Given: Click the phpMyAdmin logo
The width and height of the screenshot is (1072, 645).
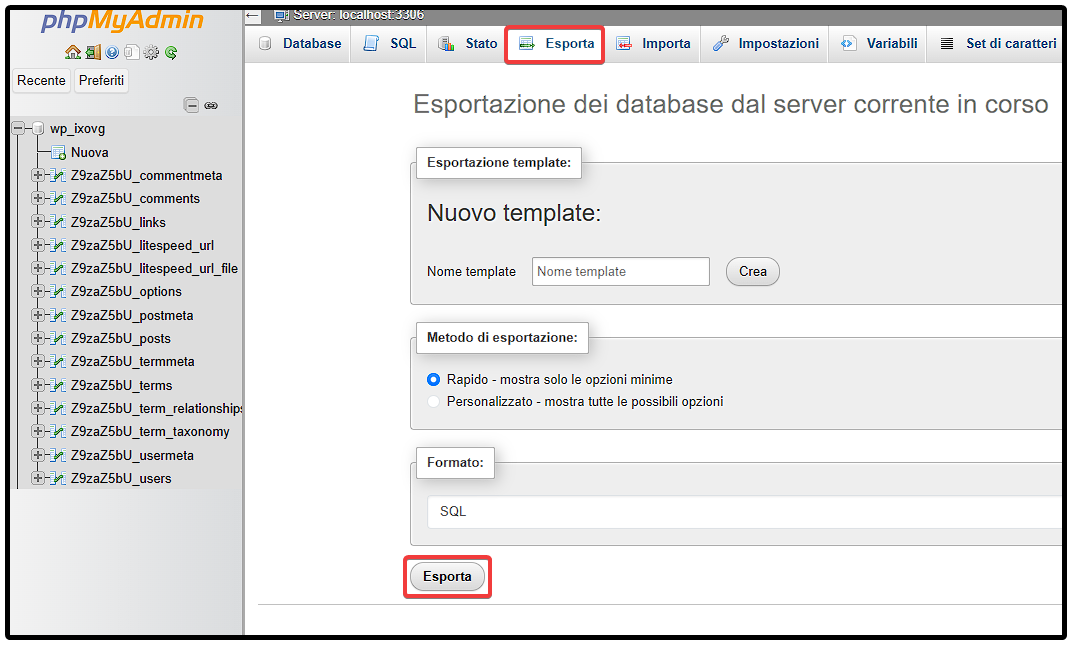Looking at the screenshot, I should [x=122, y=21].
